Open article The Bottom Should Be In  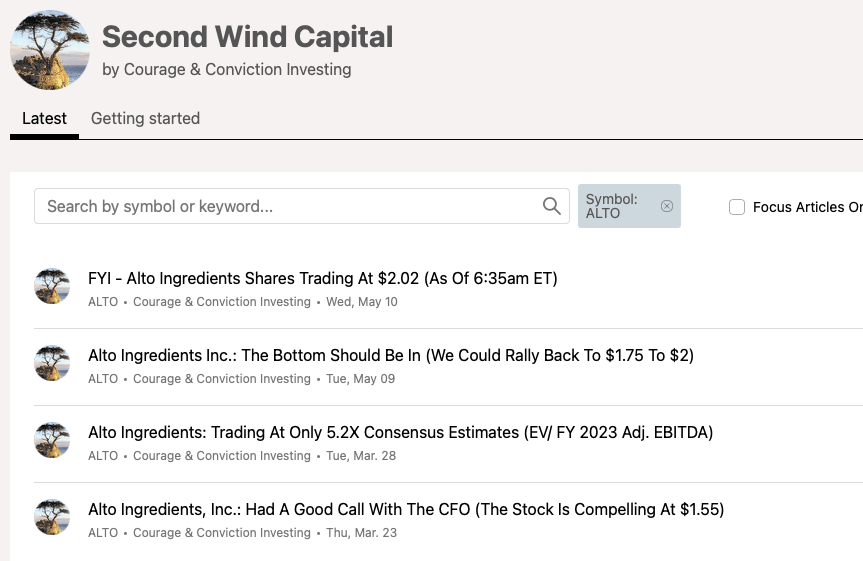pos(390,355)
